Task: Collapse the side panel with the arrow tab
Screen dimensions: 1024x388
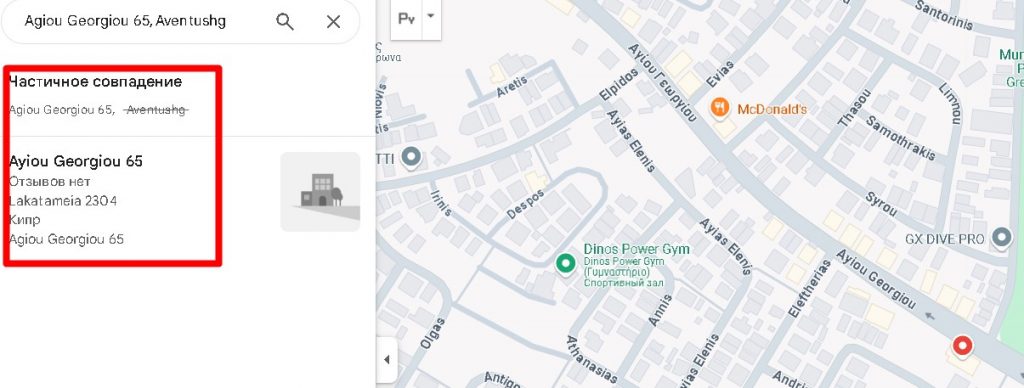Action: [x=387, y=359]
